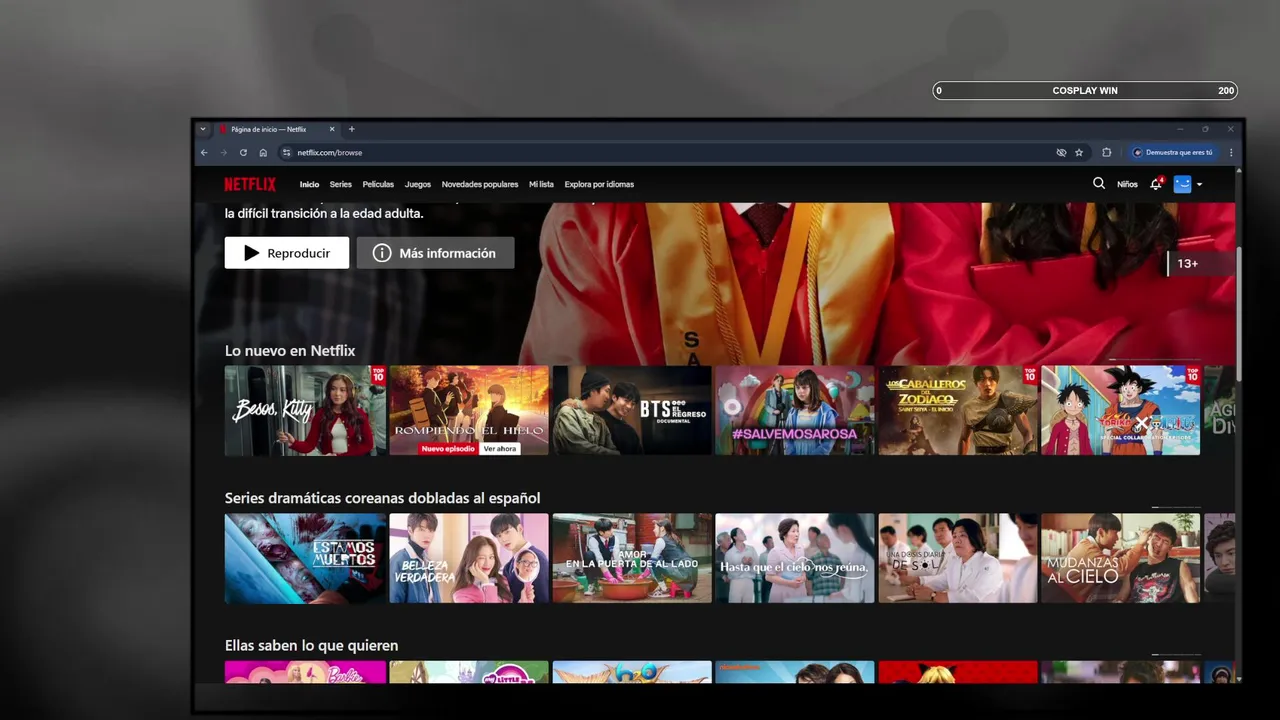Open Hasta que el cielo nos reúna
The image size is (1280, 720).
(795, 558)
